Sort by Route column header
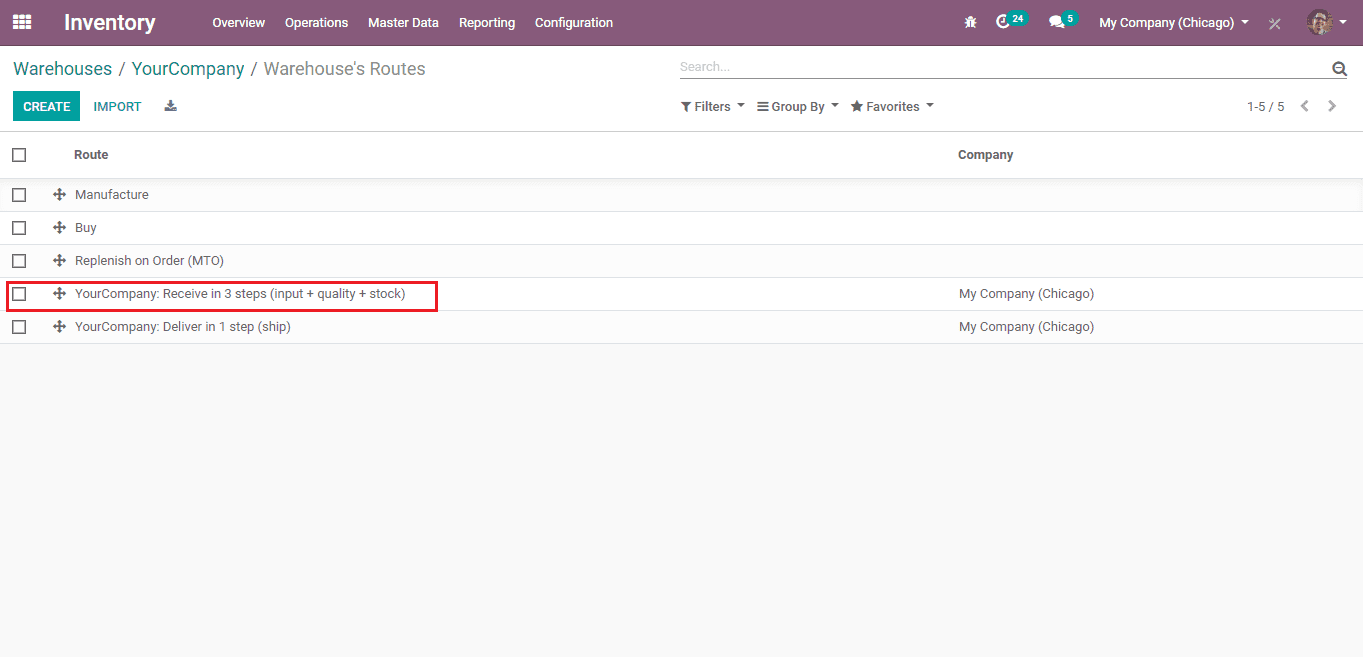Screen dimensions: 1363x657 coord(91,155)
